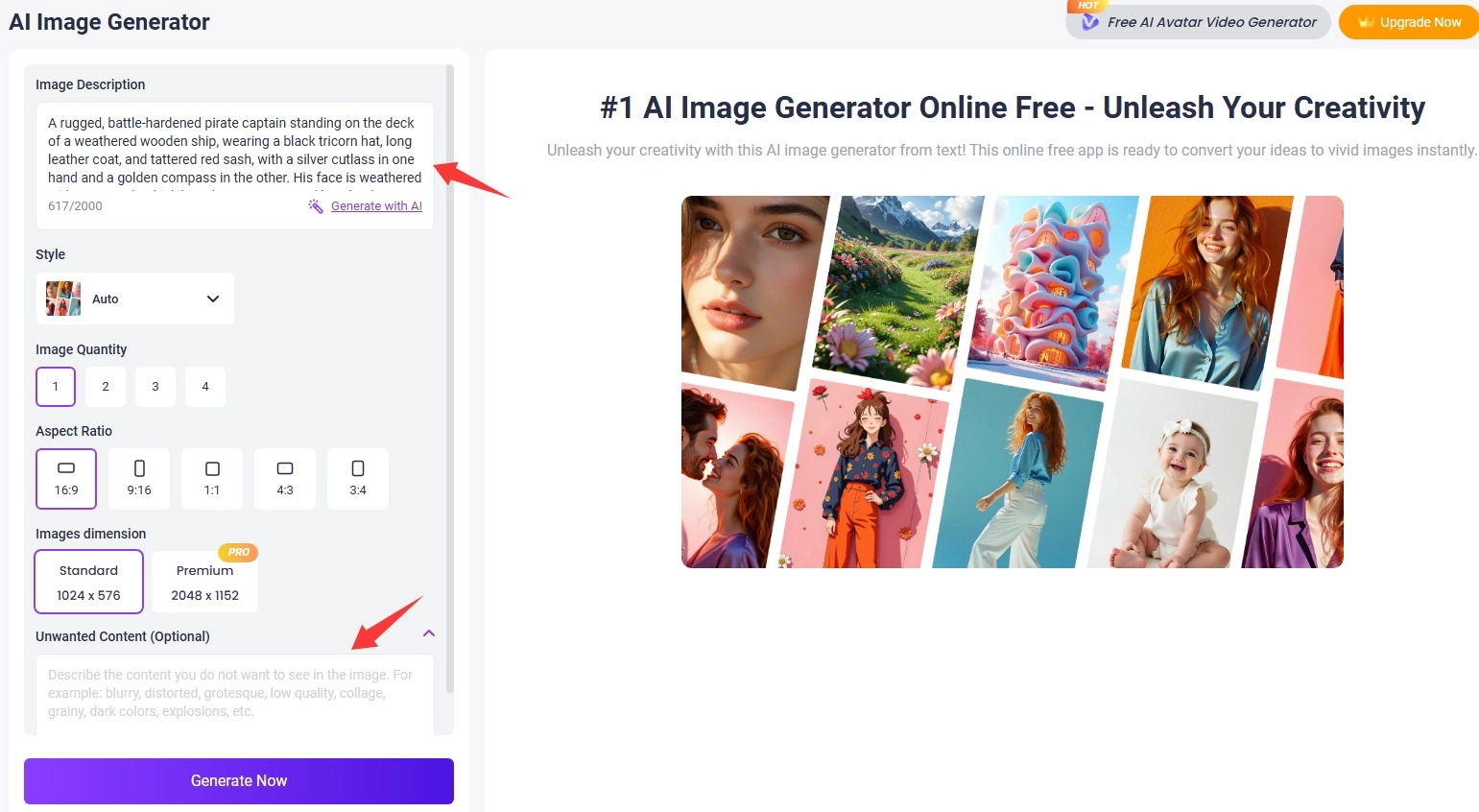Open the Style dropdown set to Auto
The image size is (1479, 812).
tap(134, 299)
